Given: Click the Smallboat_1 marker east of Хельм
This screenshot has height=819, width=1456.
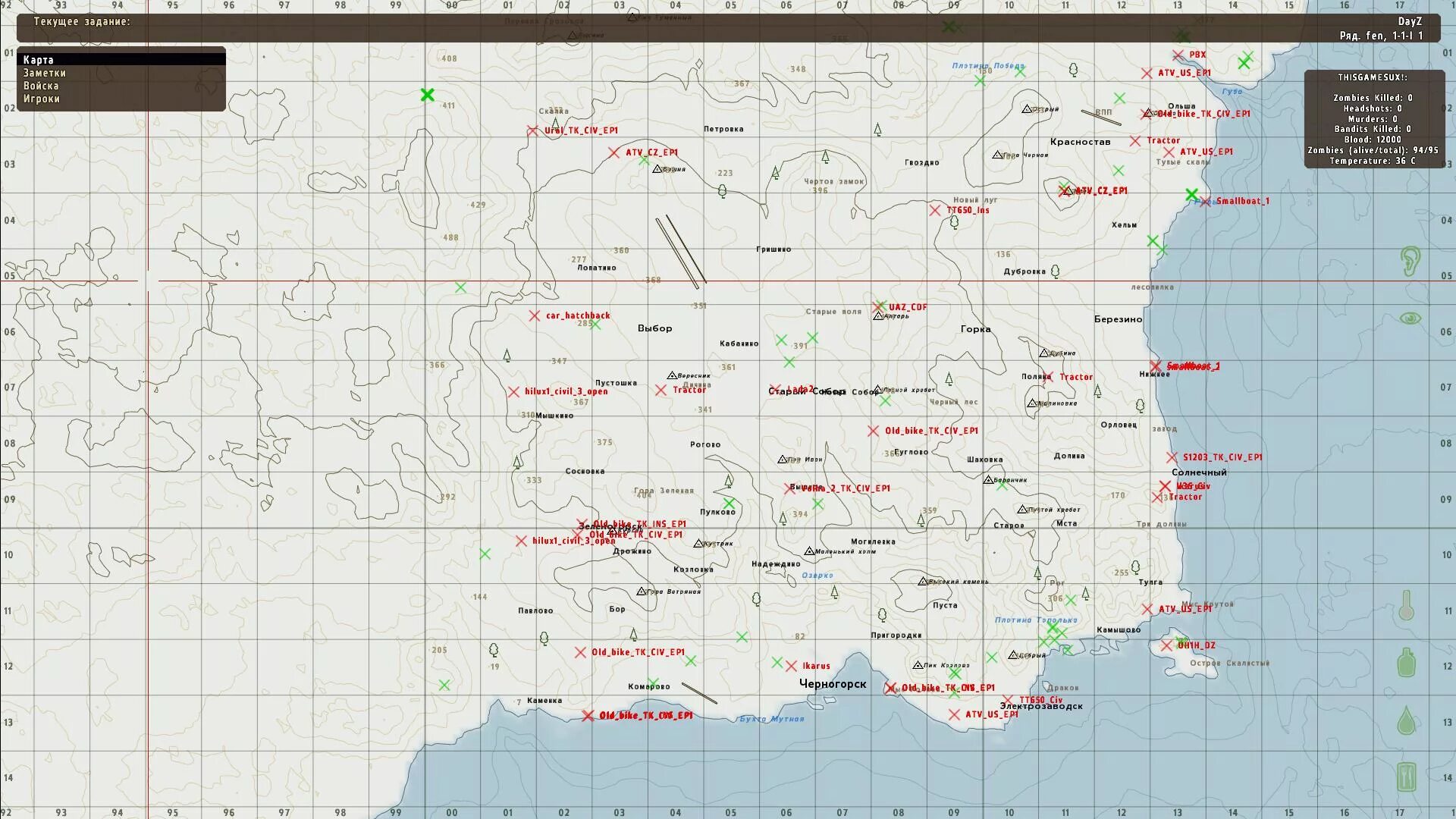Looking at the screenshot, I should (1205, 202).
